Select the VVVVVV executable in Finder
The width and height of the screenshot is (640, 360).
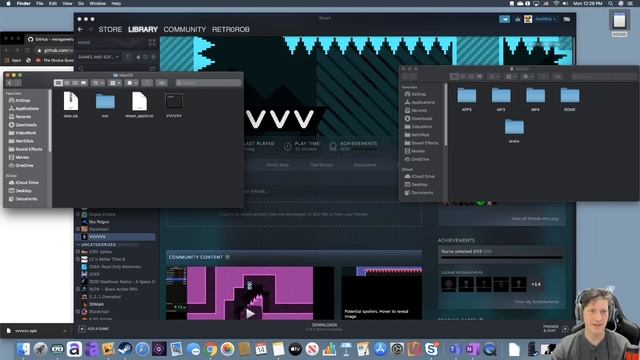(x=174, y=104)
